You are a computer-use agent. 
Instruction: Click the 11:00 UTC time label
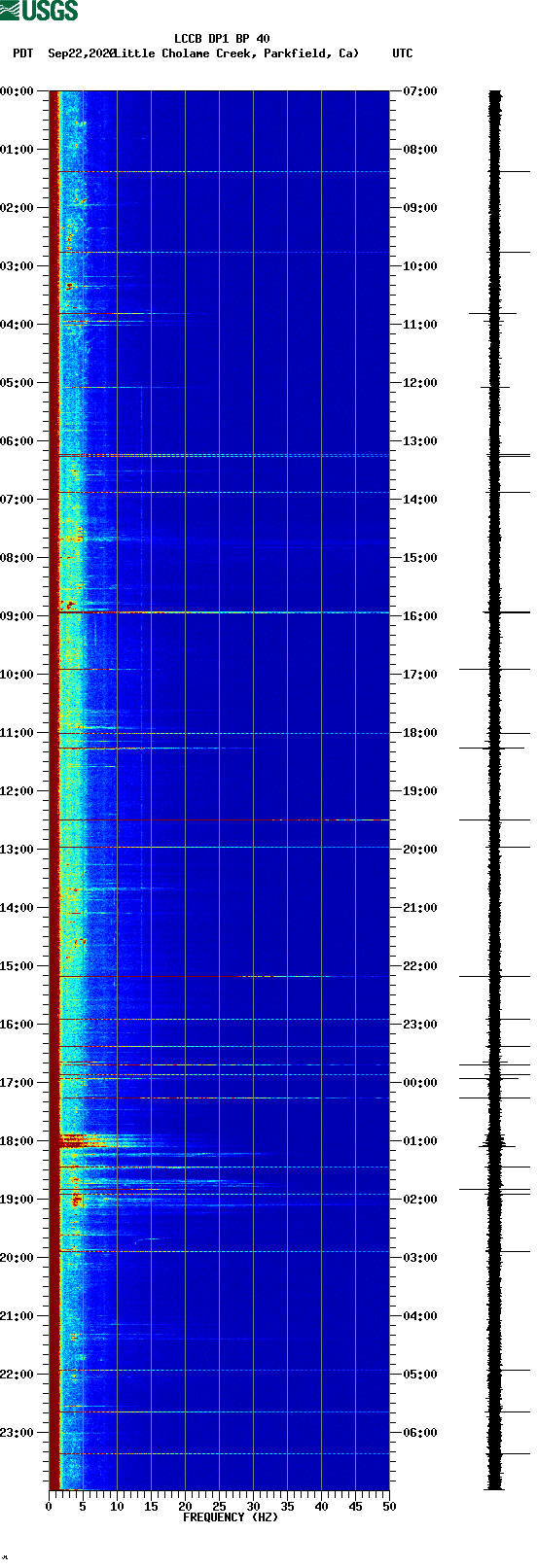pos(420,325)
